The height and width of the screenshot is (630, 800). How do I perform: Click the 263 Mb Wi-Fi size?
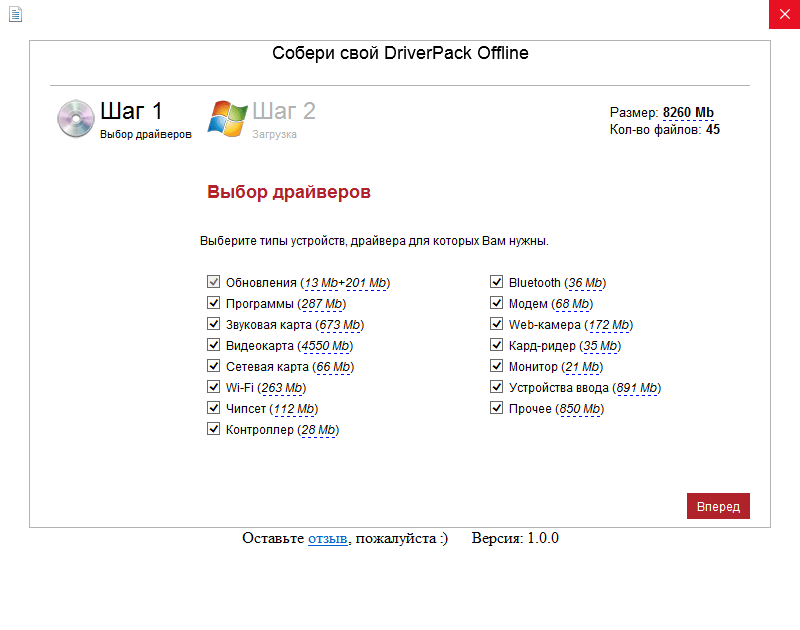(282, 388)
